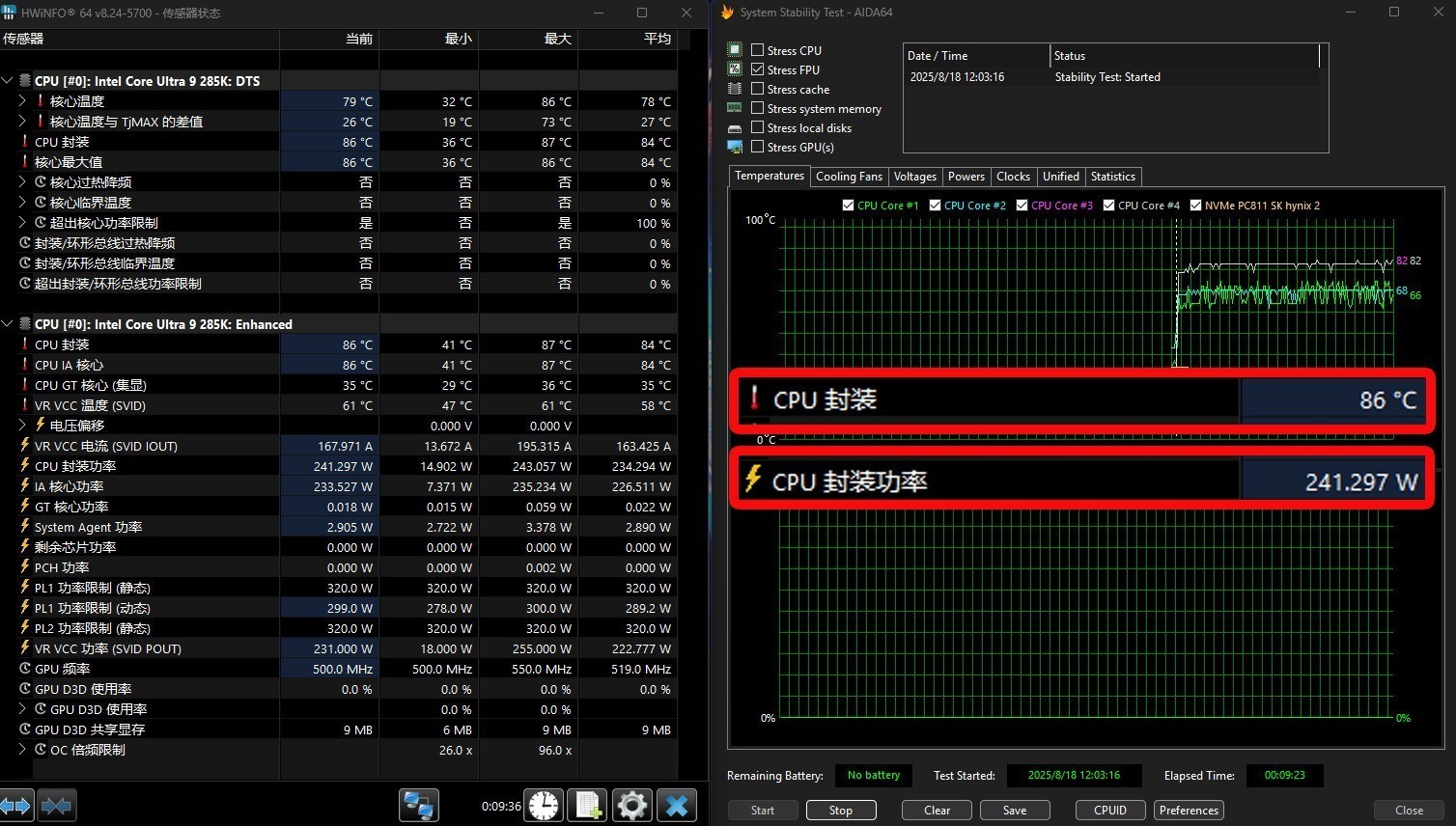Select the CPU chip icon beside Stress CPU
Screen dimensions: 1456x826
pos(737,49)
